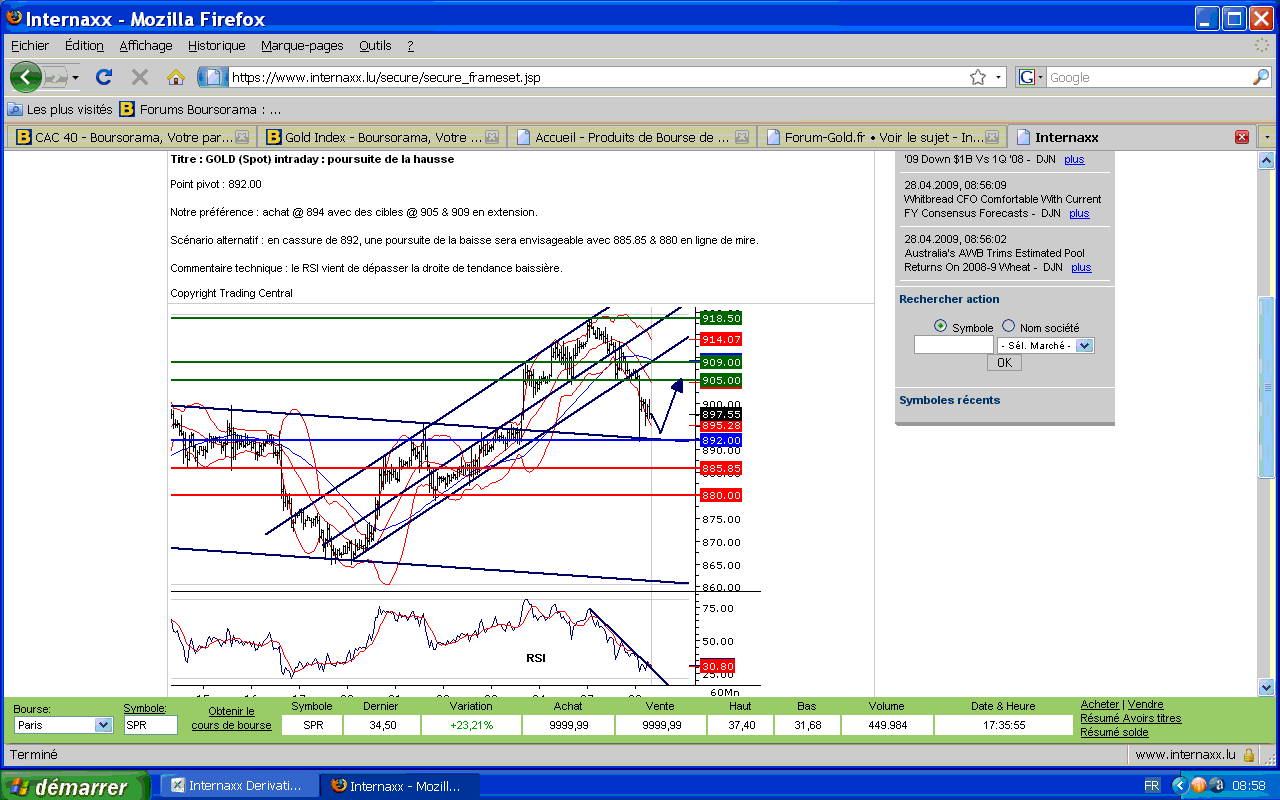Image resolution: width=1280 pixels, height=800 pixels.
Task: Open the tab list dropdown arrow
Action: tap(1267, 137)
